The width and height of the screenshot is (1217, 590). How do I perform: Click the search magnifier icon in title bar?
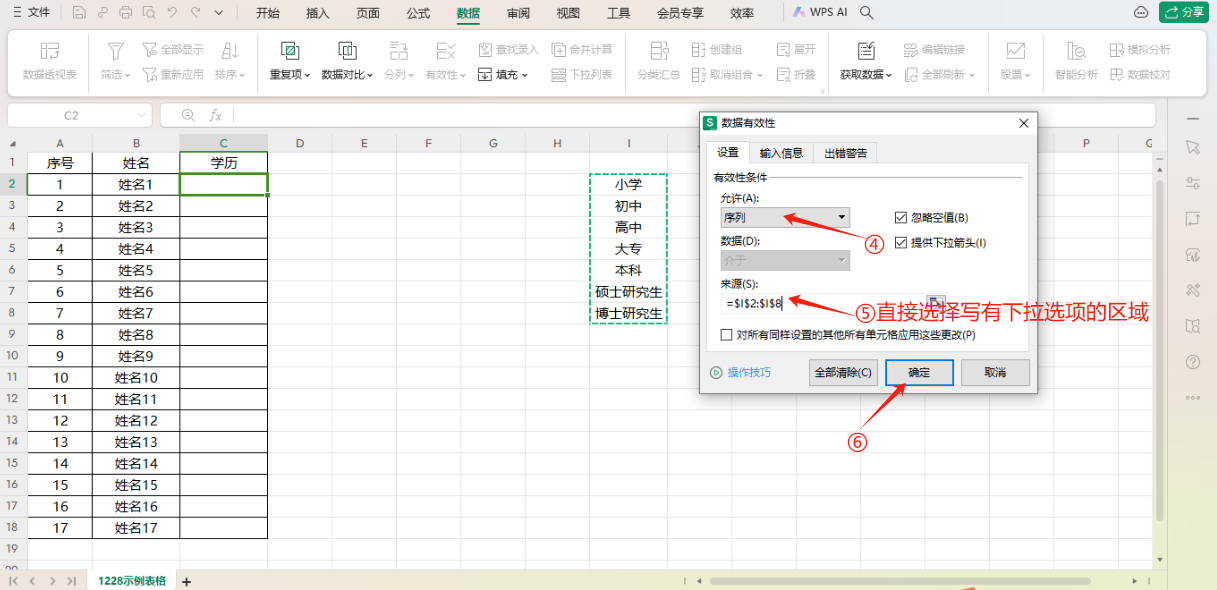pyautogui.click(x=867, y=13)
